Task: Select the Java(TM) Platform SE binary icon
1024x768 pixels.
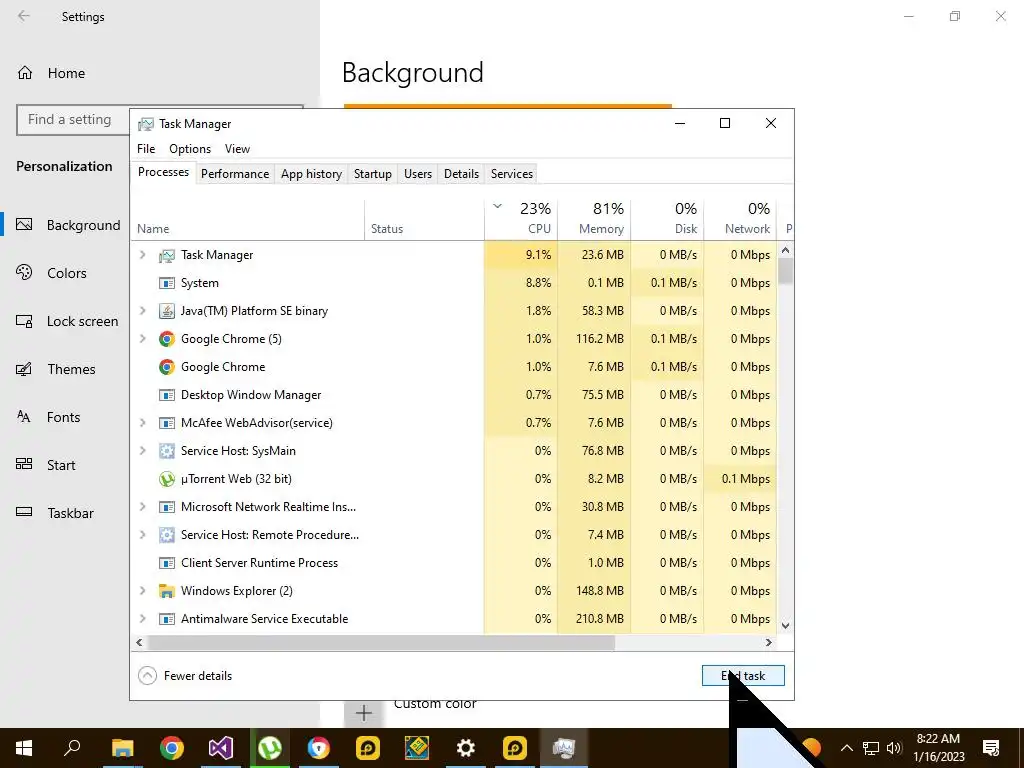Action: [167, 311]
